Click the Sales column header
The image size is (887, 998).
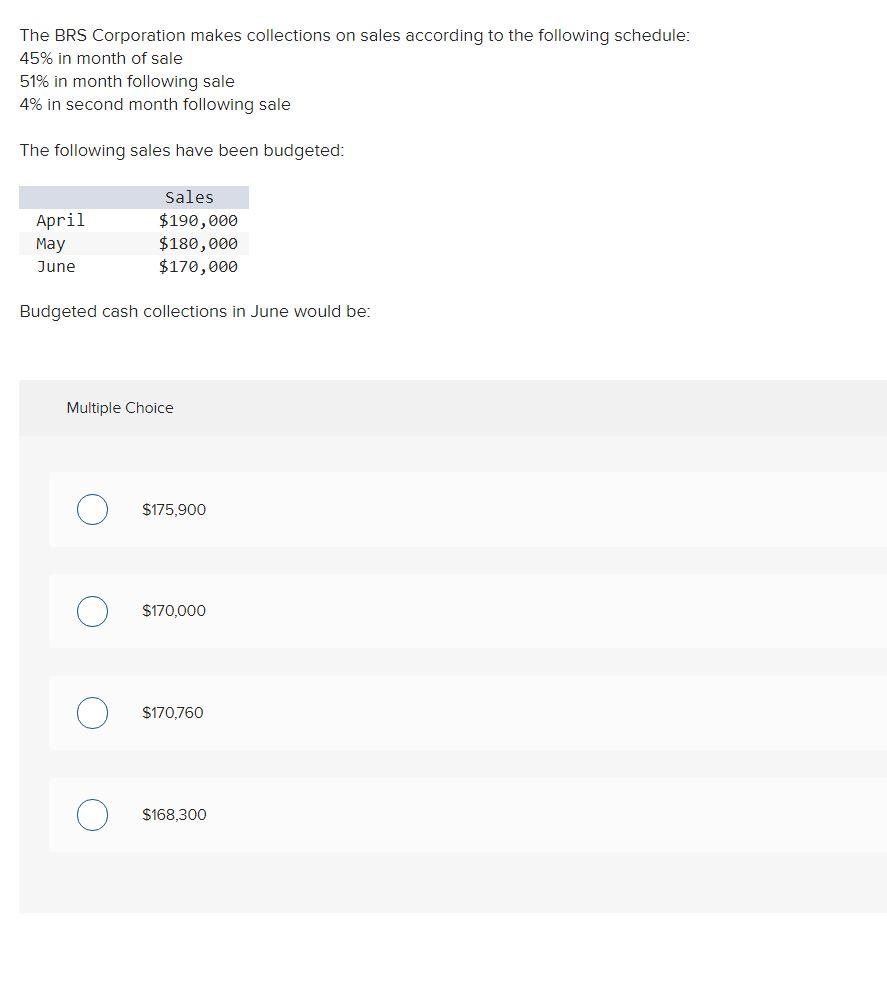189,197
